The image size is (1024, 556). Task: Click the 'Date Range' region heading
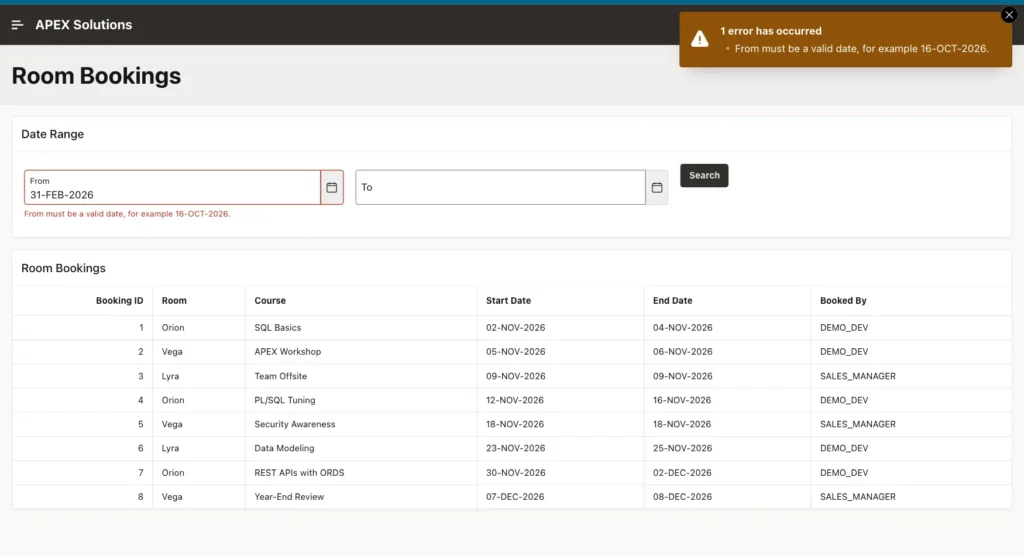coord(52,134)
